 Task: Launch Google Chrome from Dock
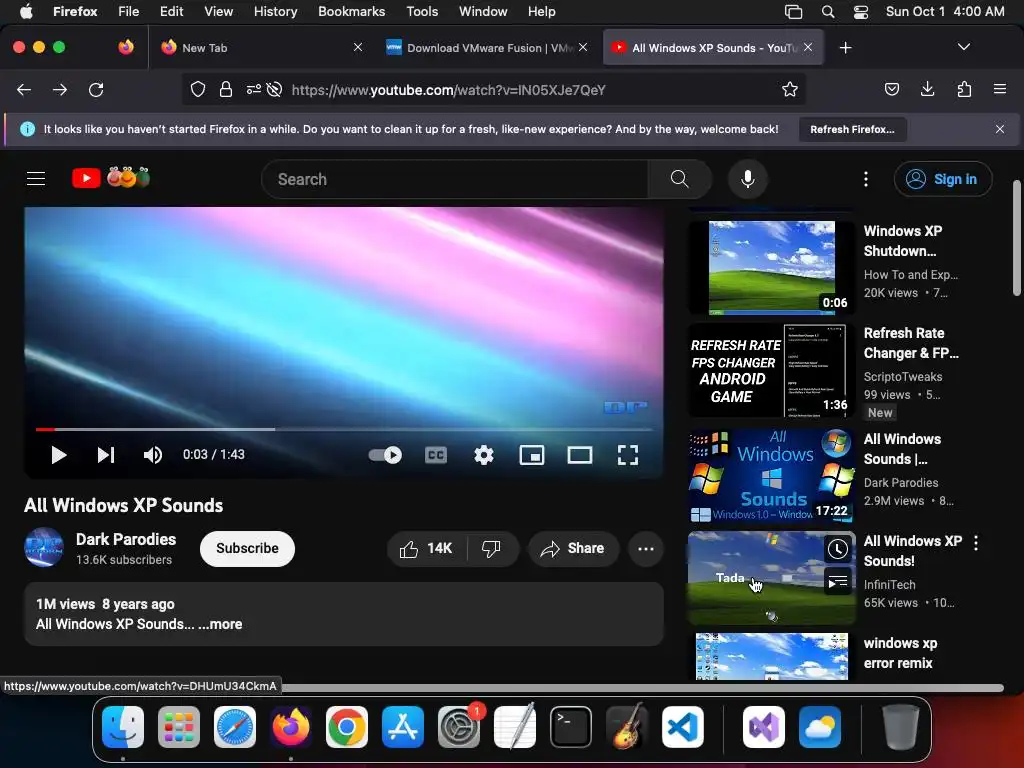(347, 727)
